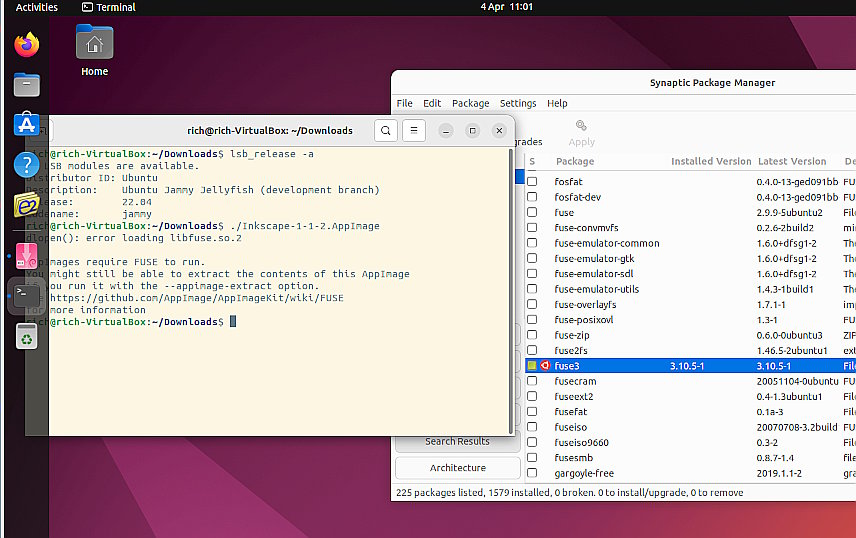Click the Home folder desktop icon
Screen dimensions: 856x538
[94, 50]
